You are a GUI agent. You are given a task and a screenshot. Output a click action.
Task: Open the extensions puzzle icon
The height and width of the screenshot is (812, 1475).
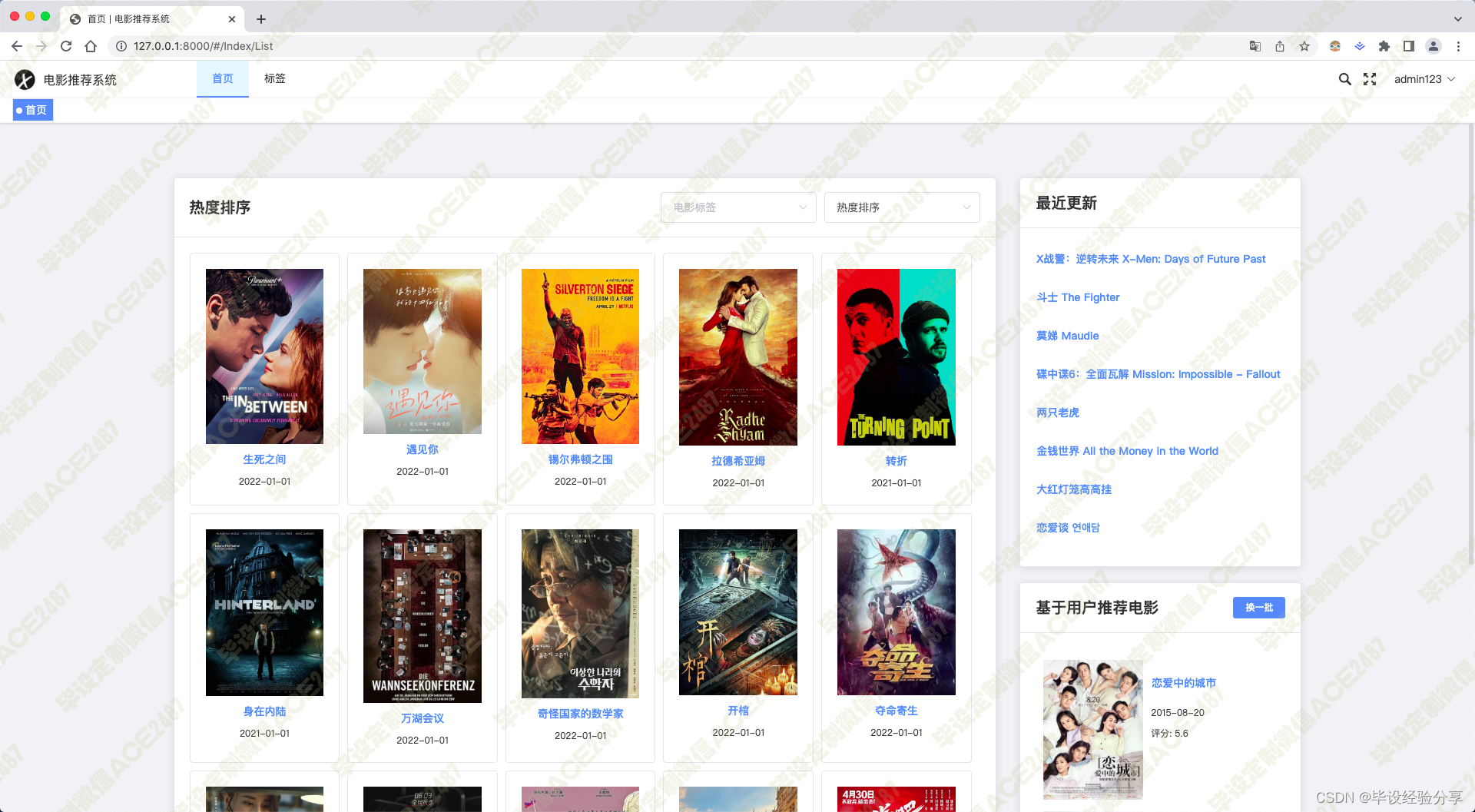[x=1384, y=46]
